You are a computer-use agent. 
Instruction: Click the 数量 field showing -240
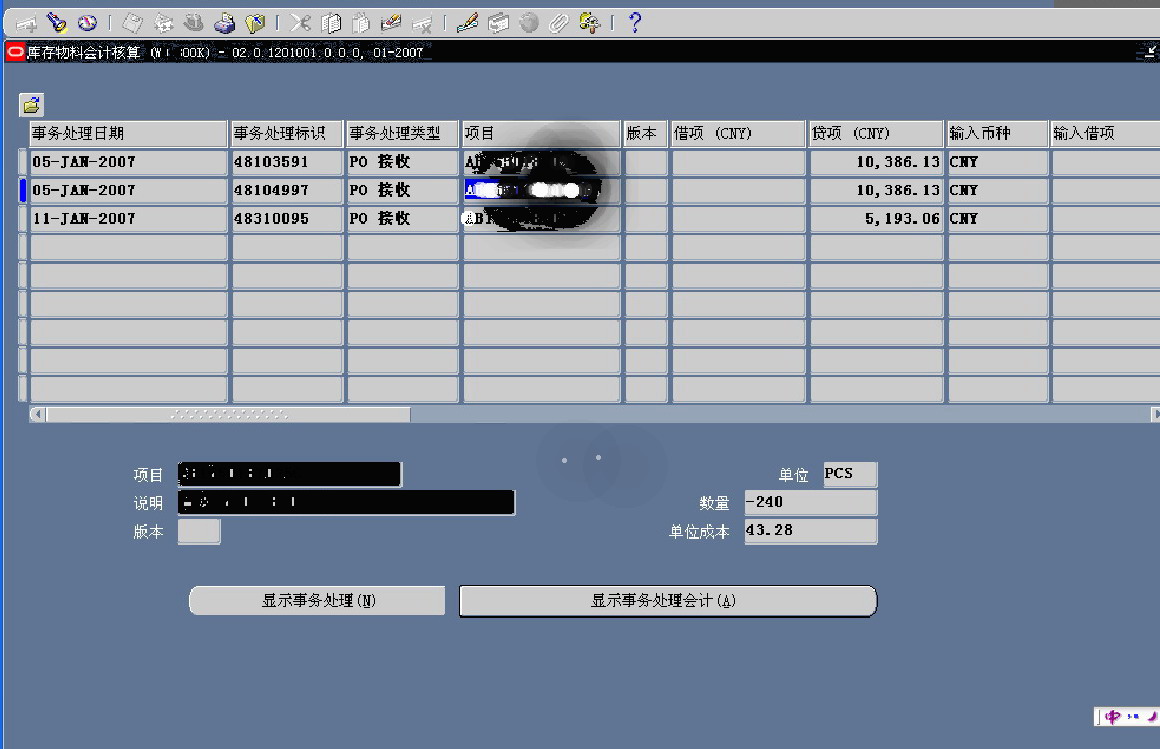point(810,503)
